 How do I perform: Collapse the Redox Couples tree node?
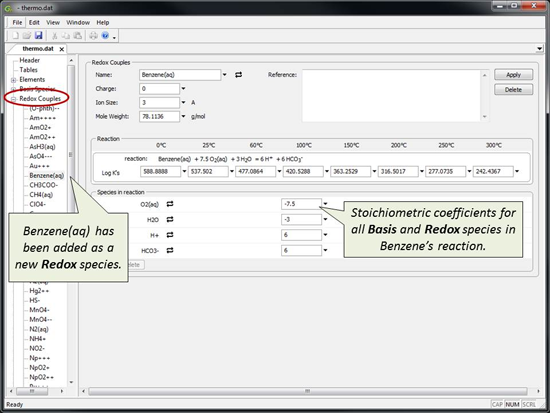tap(14, 99)
